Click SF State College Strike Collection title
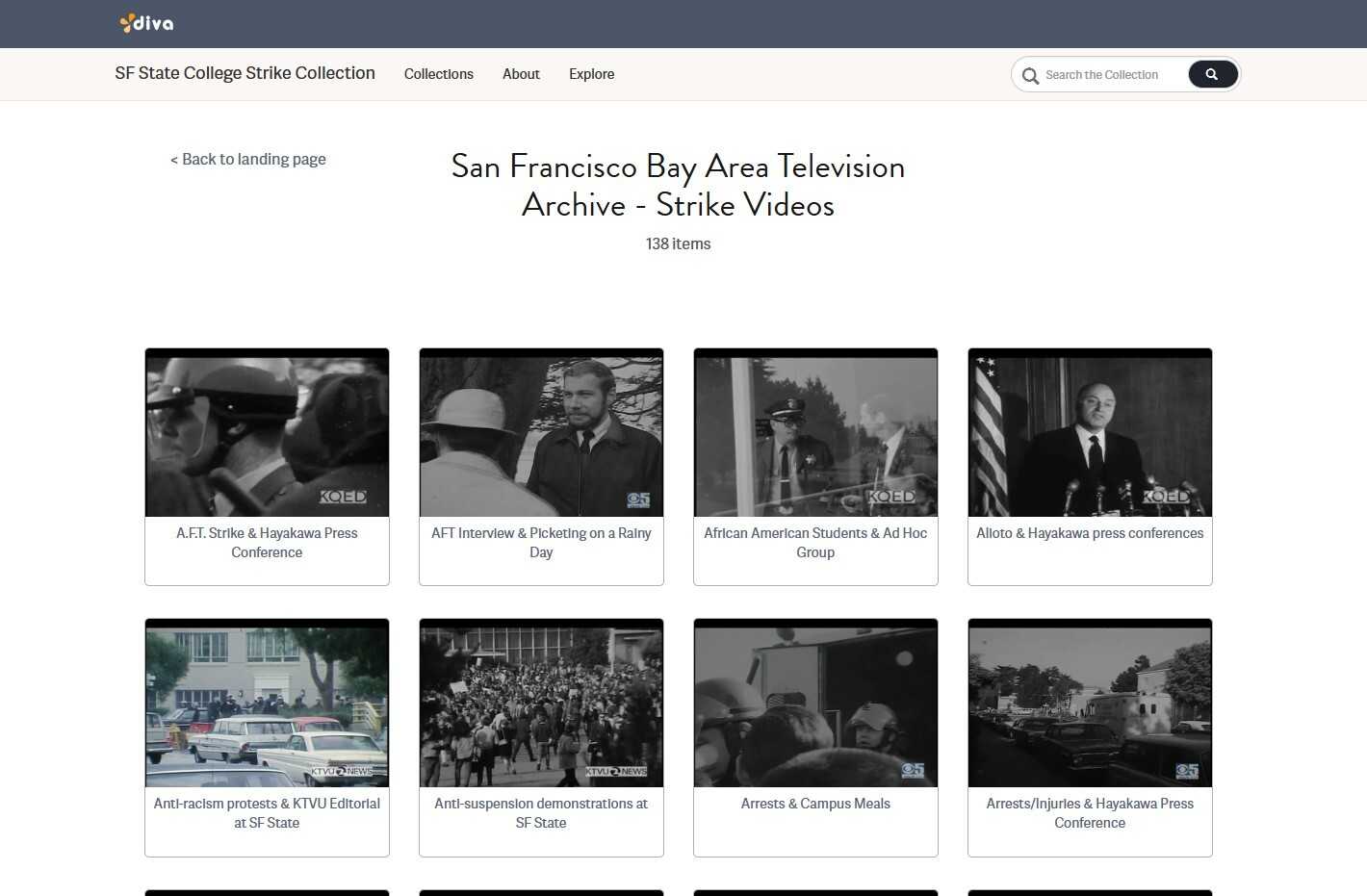The image size is (1367, 896). click(245, 73)
